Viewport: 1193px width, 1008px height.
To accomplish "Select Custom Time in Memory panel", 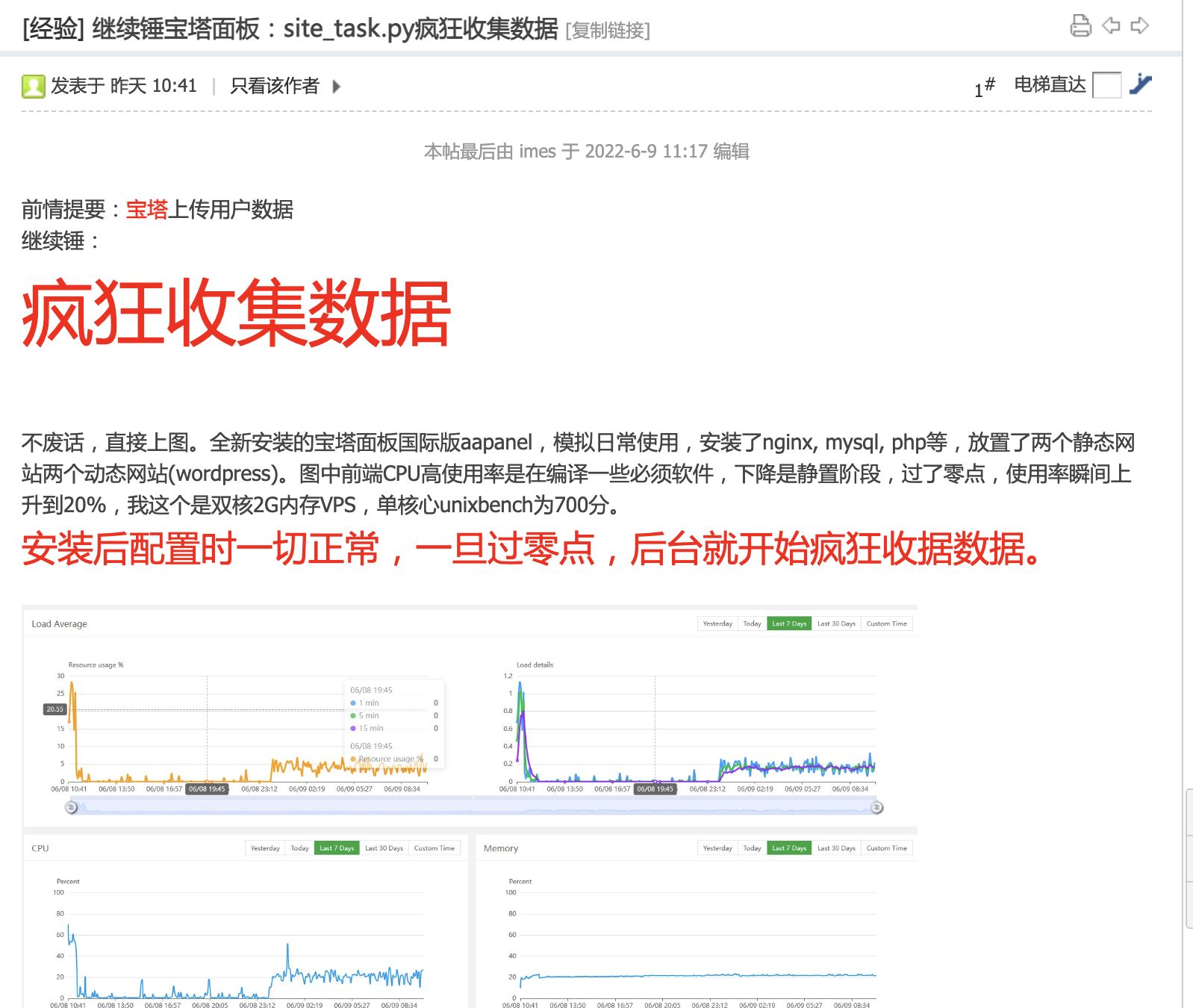I will click(x=886, y=848).
